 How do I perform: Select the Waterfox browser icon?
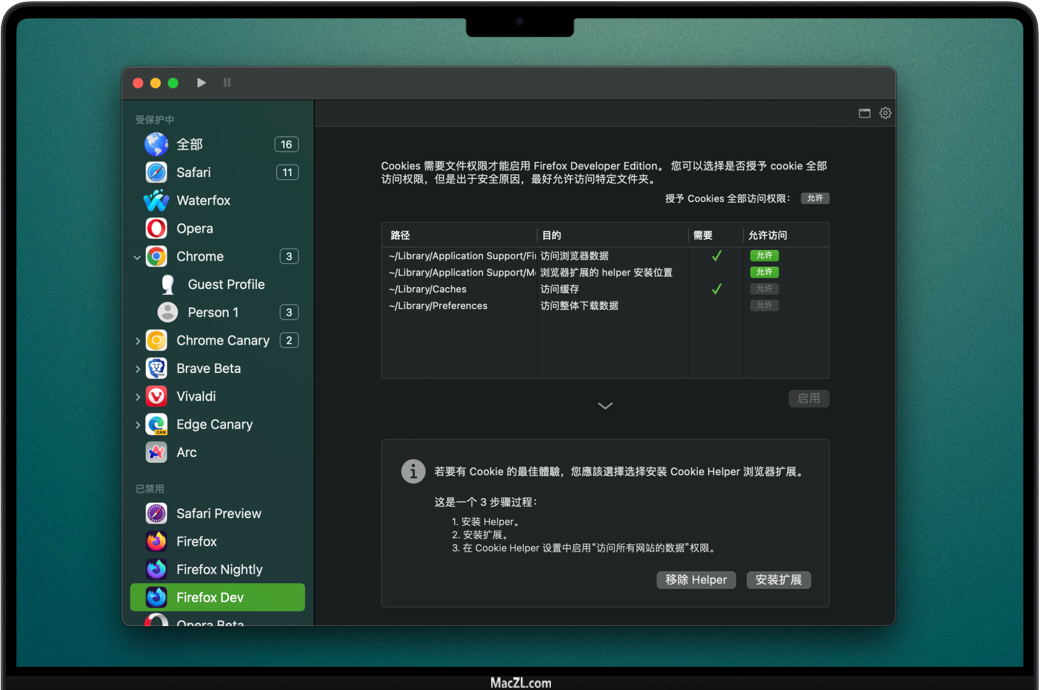pos(156,201)
